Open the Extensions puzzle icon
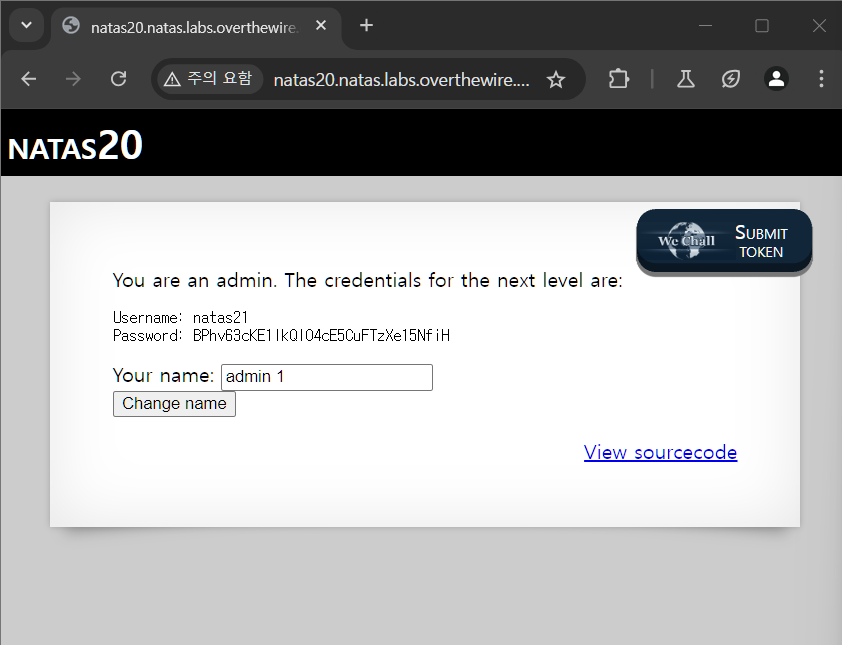842x645 pixels. [619, 79]
